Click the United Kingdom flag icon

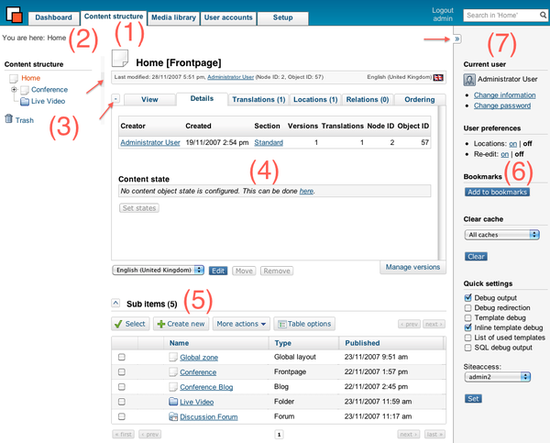tap(438, 78)
